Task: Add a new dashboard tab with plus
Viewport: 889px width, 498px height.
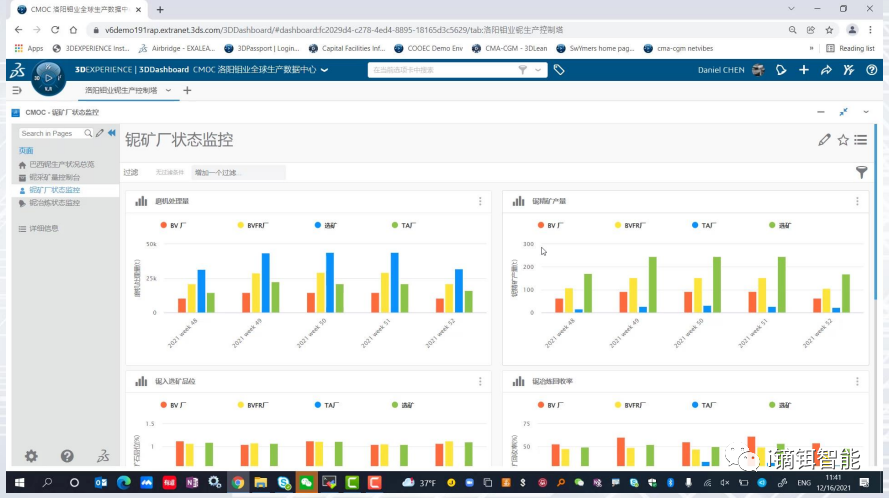Action: [x=187, y=91]
